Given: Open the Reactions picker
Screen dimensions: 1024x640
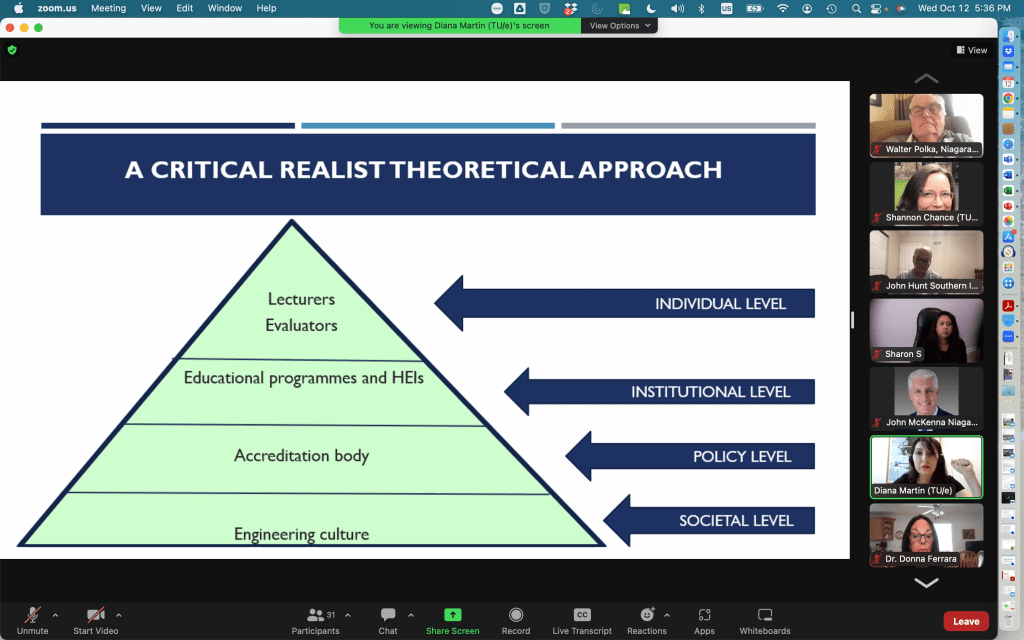Looking at the screenshot, I should pyautogui.click(x=646, y=615).
